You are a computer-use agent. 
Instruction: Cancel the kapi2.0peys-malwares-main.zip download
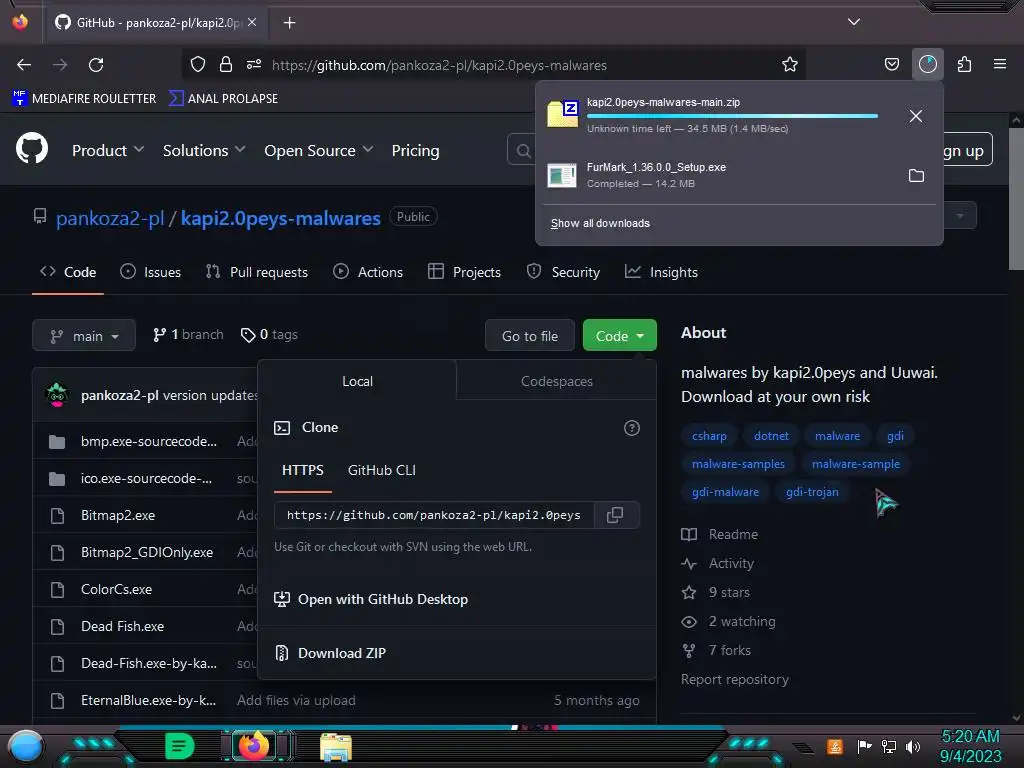(916, 116)
